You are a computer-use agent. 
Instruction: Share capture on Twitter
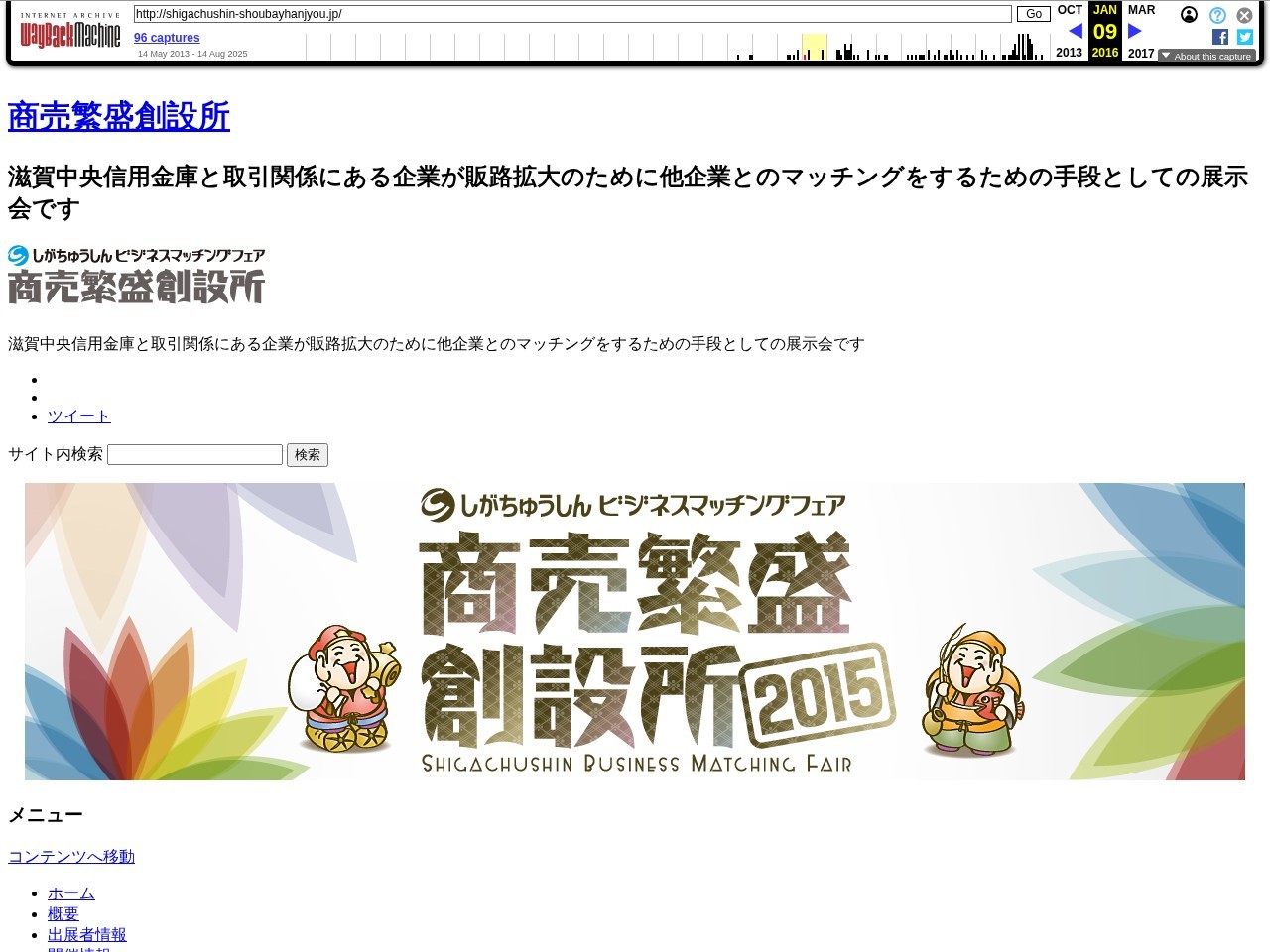1245,37
